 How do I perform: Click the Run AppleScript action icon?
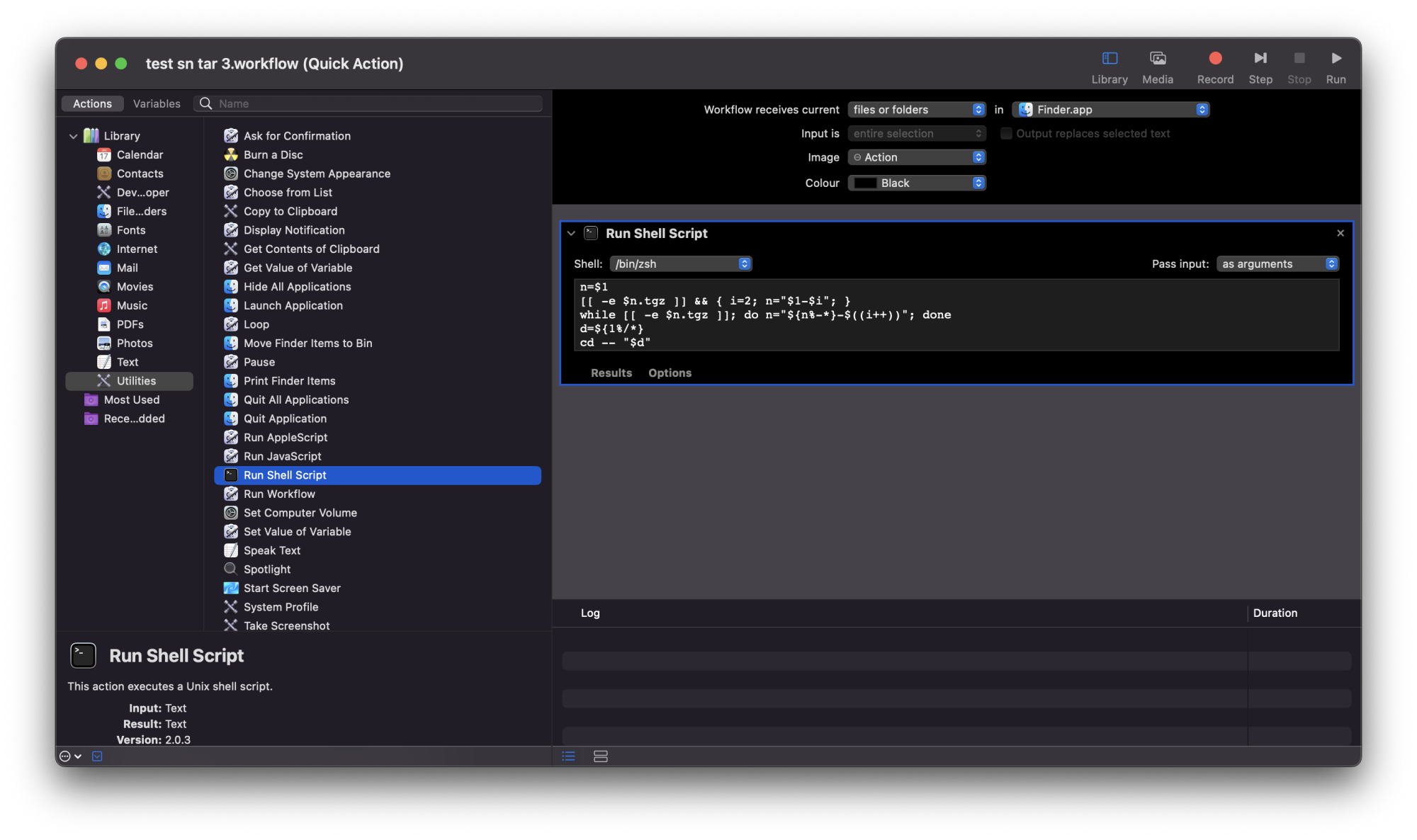pyautogui.click(x=229, y=437)
